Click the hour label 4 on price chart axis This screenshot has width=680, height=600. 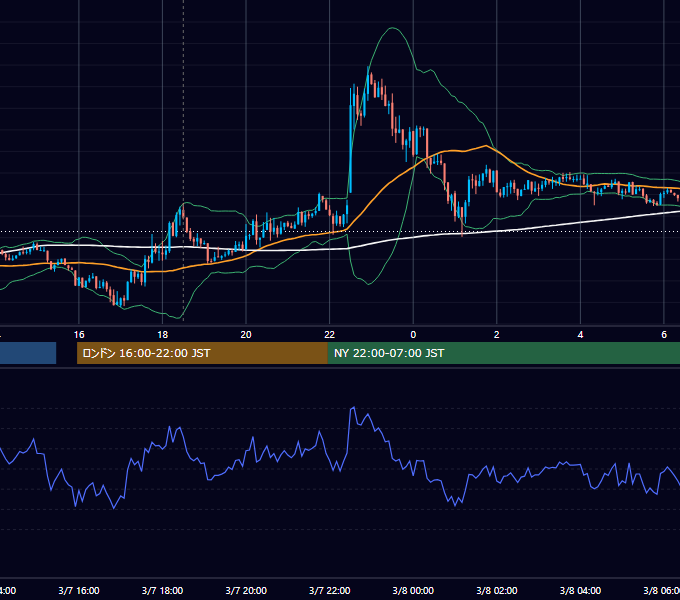pyautogui.click(x=580, y=335)
